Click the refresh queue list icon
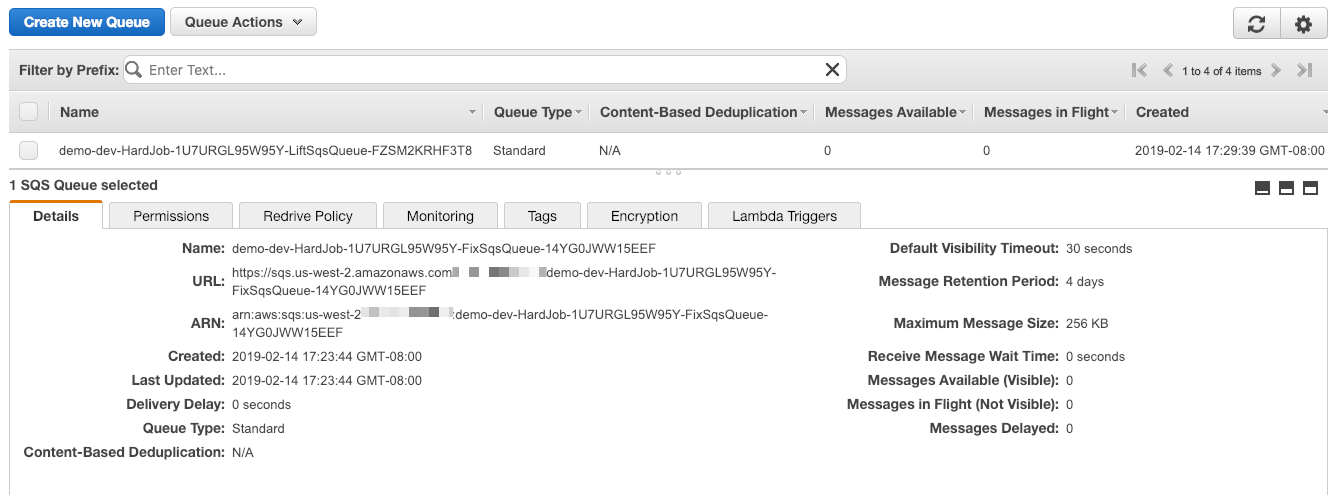The height and width of the screenshot is (495, 1337). (1256, 24)
